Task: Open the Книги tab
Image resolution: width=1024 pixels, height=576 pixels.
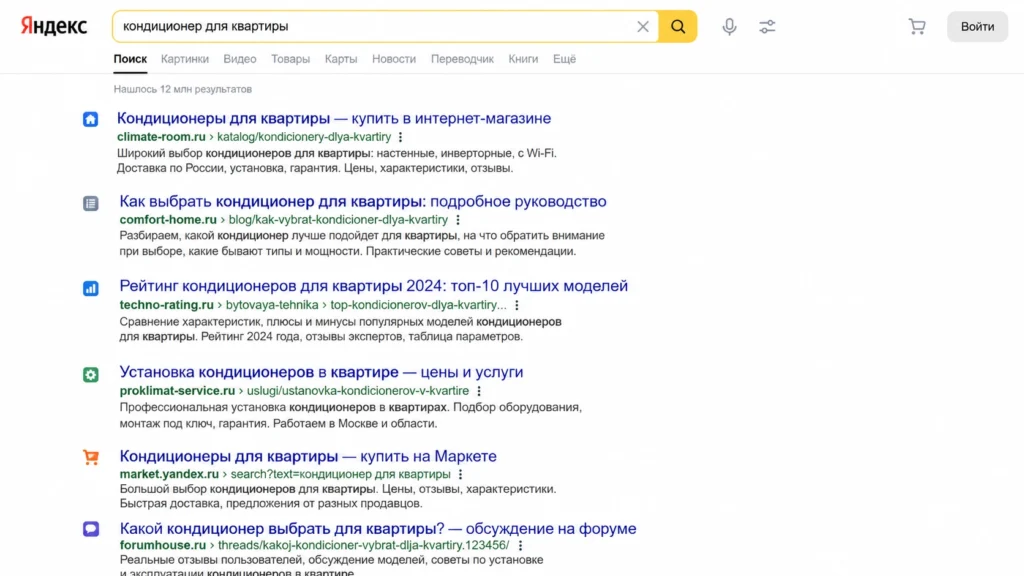Action: pos(523,59)
